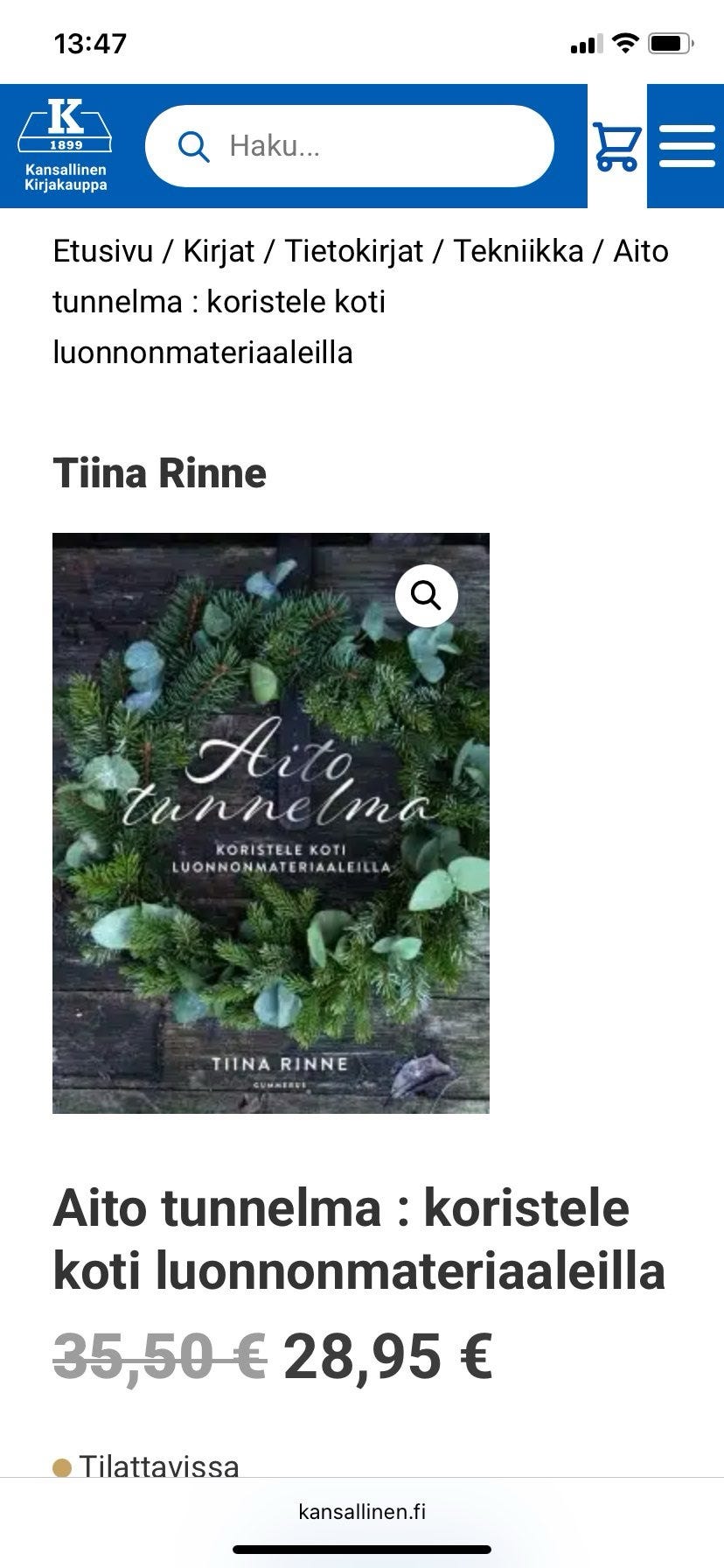Screen dimensions: 724x1568
Task: Go to Etusivu breadcrumb link
Action: [103, 251]
